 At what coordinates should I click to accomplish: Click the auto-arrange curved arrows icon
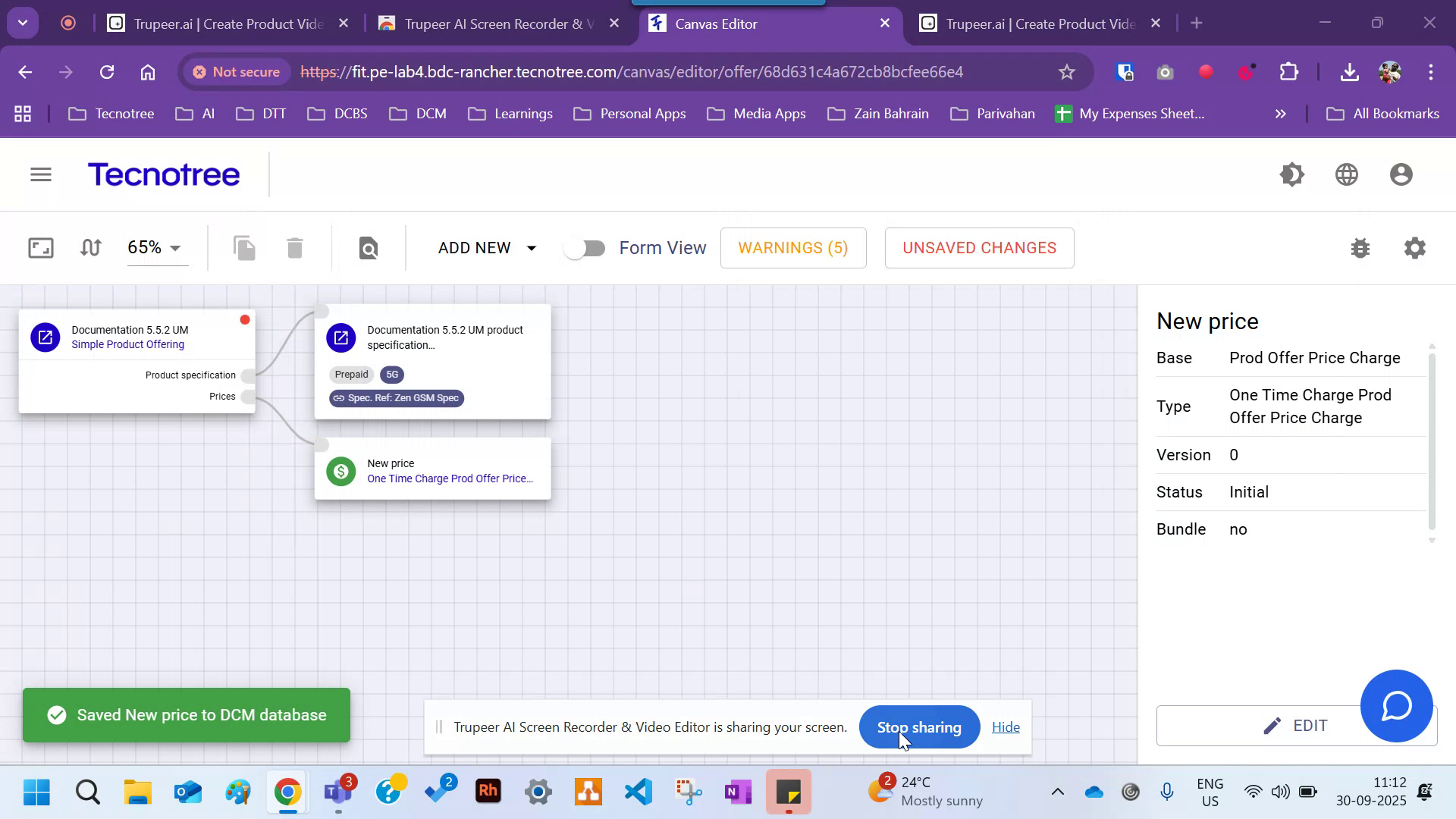90,247
